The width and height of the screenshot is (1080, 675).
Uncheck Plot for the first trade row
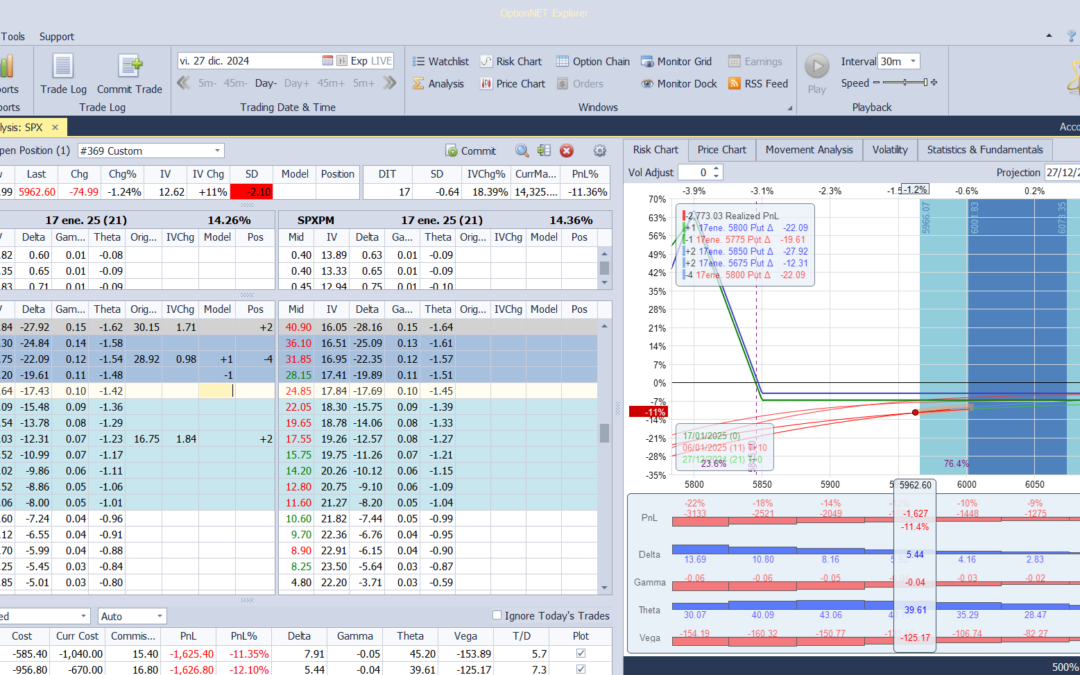pos(581,653)
